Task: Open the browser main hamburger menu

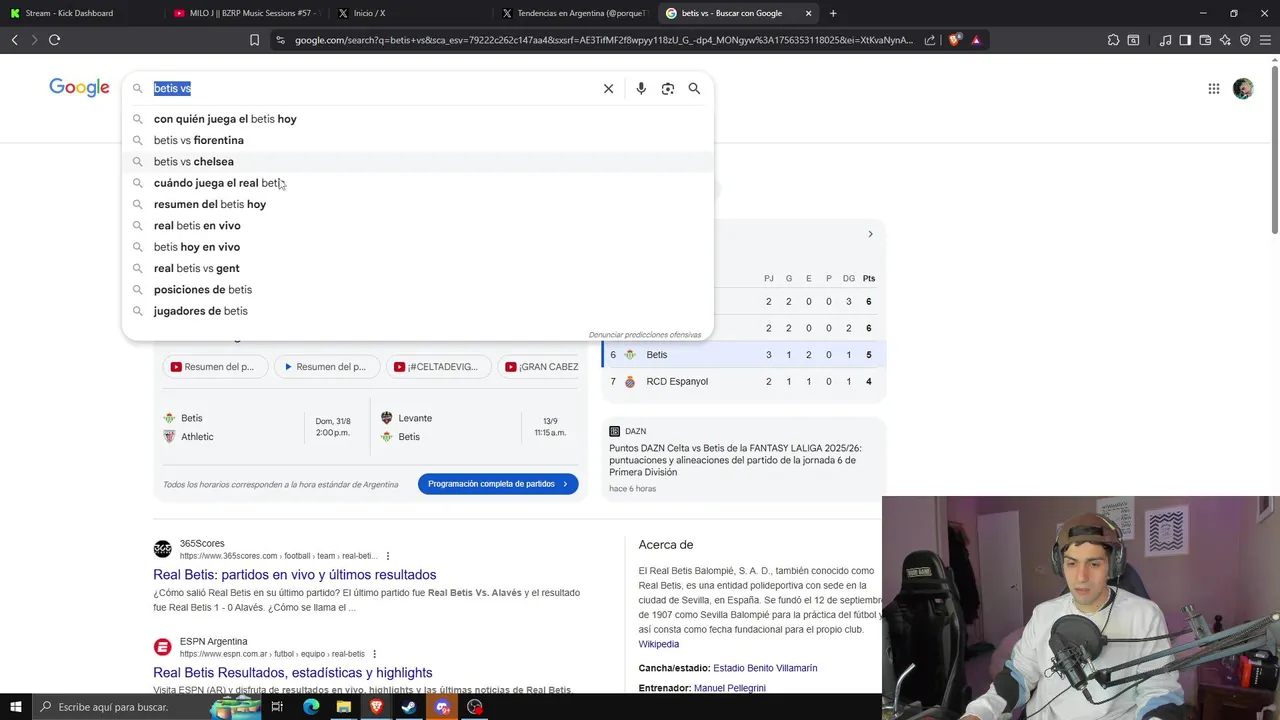Action: click(1265, 40)
